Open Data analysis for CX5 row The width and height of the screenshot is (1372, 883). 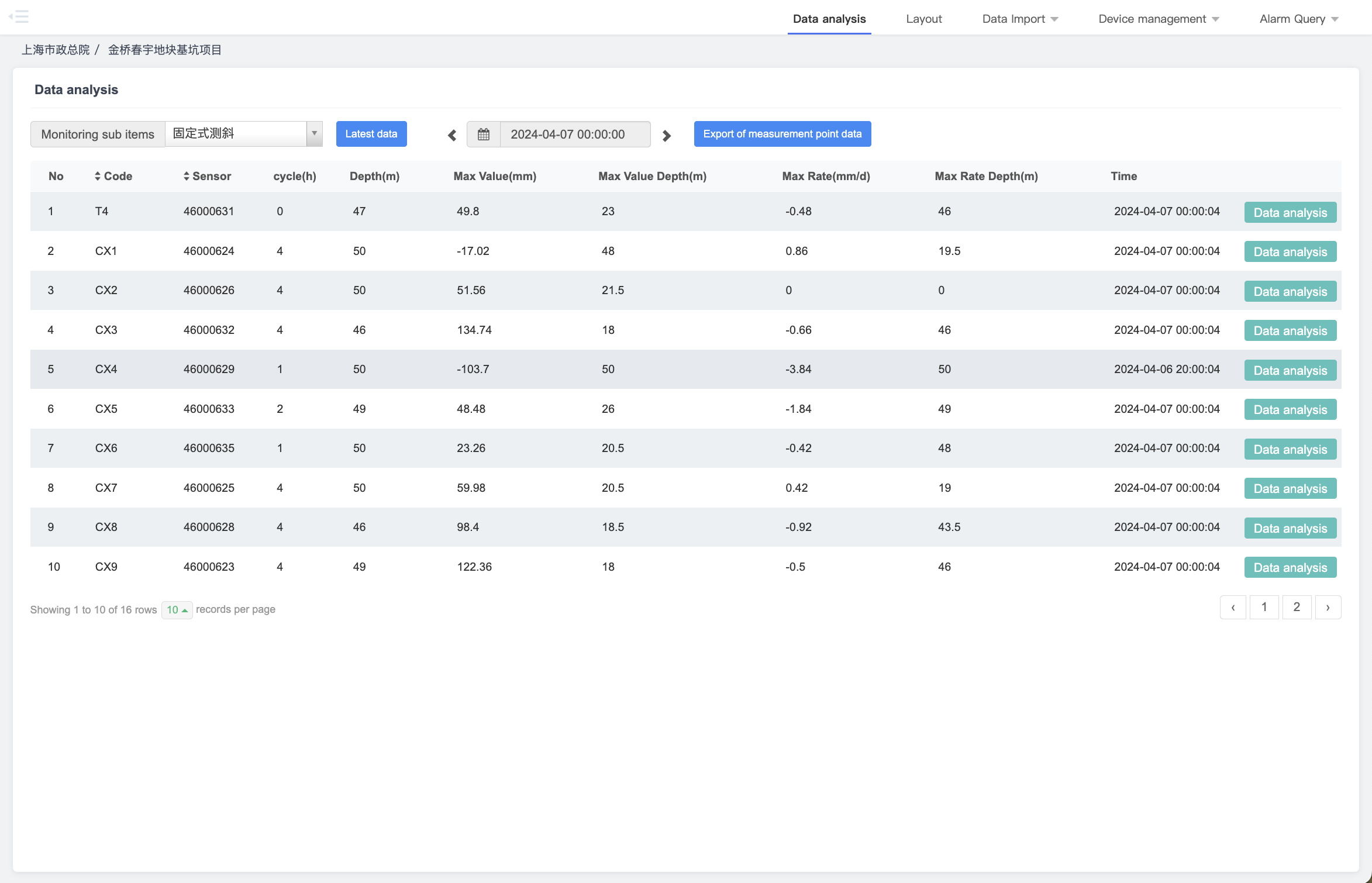point(1290,409)
